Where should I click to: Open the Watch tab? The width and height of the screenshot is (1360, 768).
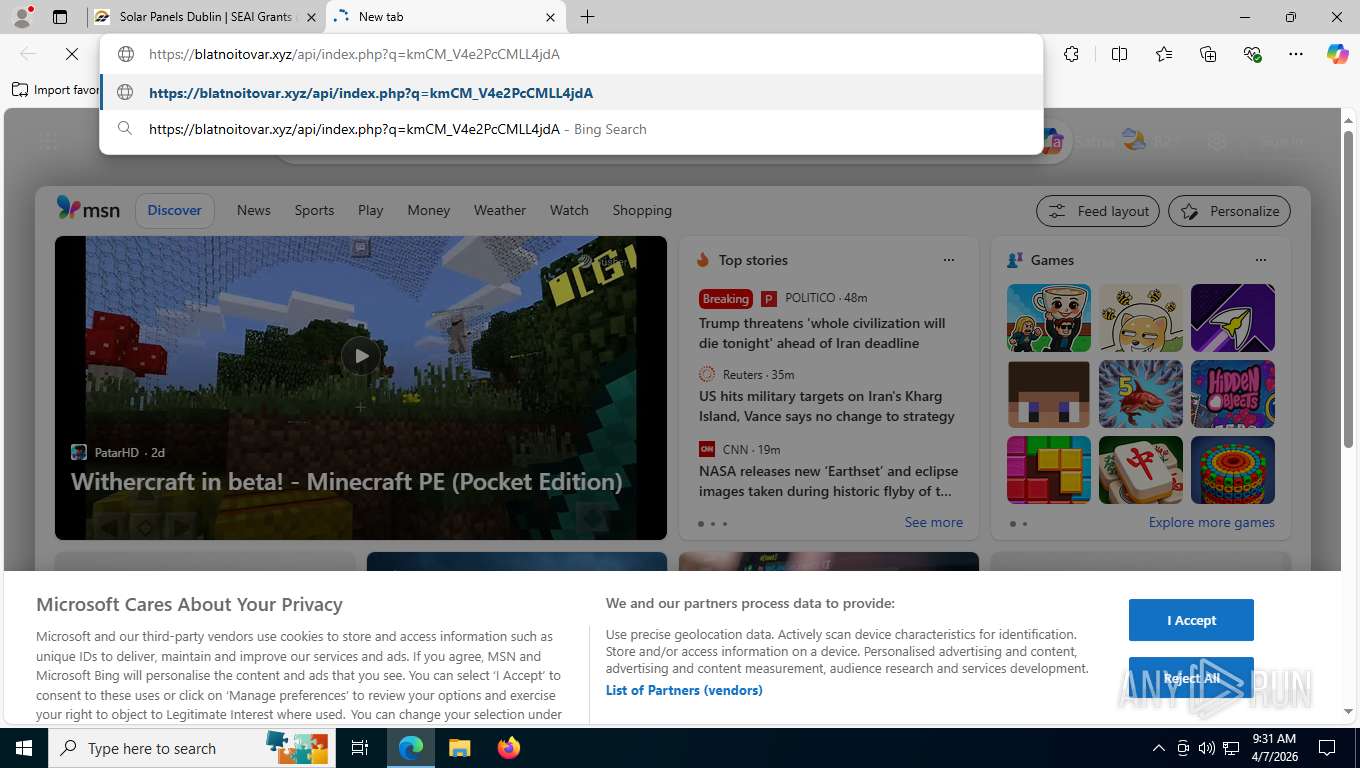pos(569,210)
